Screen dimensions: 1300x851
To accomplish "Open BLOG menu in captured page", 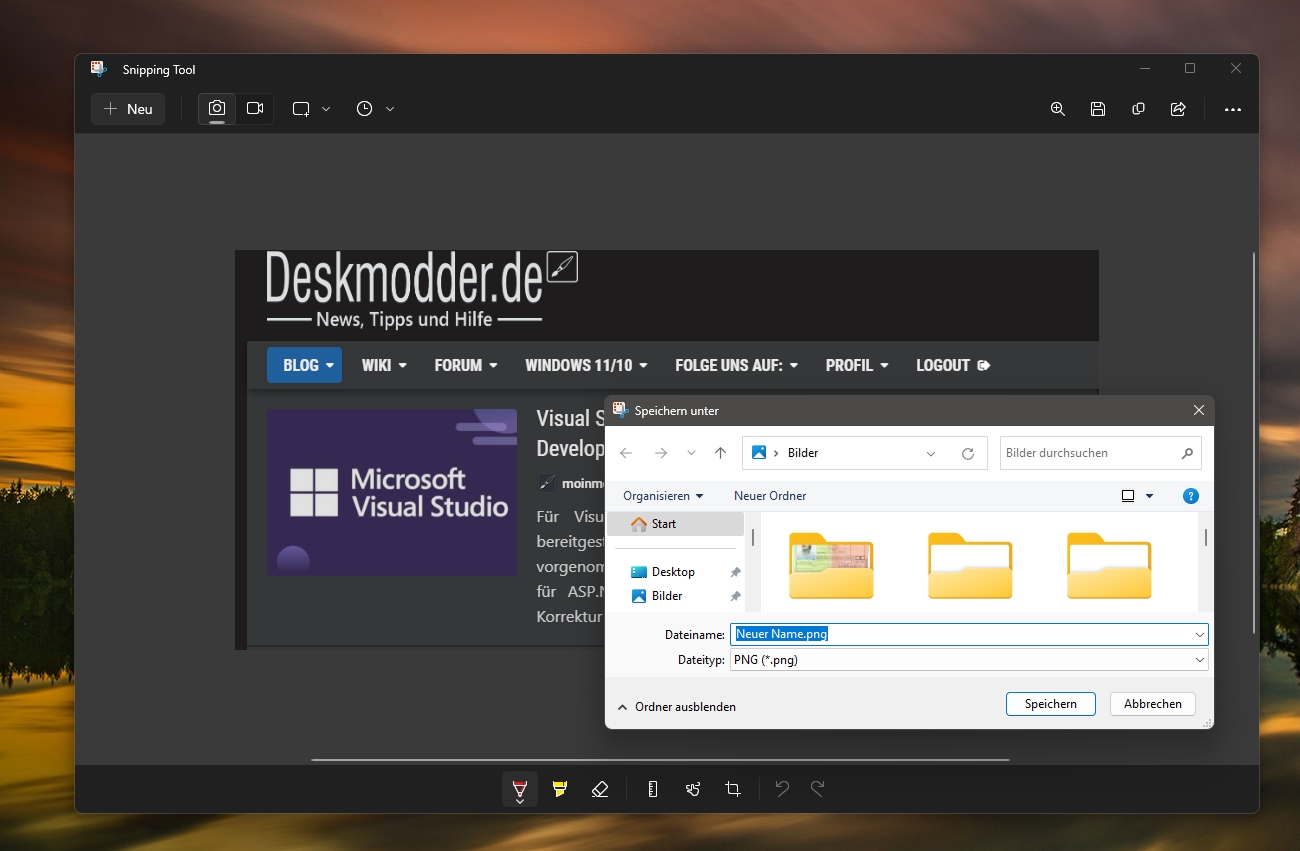I will [x=304, y=365].
